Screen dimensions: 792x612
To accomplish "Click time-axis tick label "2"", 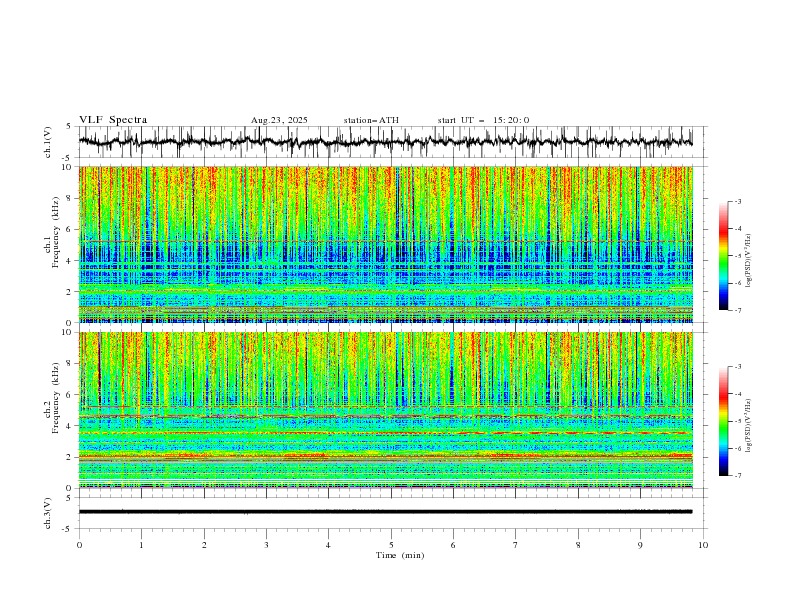I will (x=204, y=545).
